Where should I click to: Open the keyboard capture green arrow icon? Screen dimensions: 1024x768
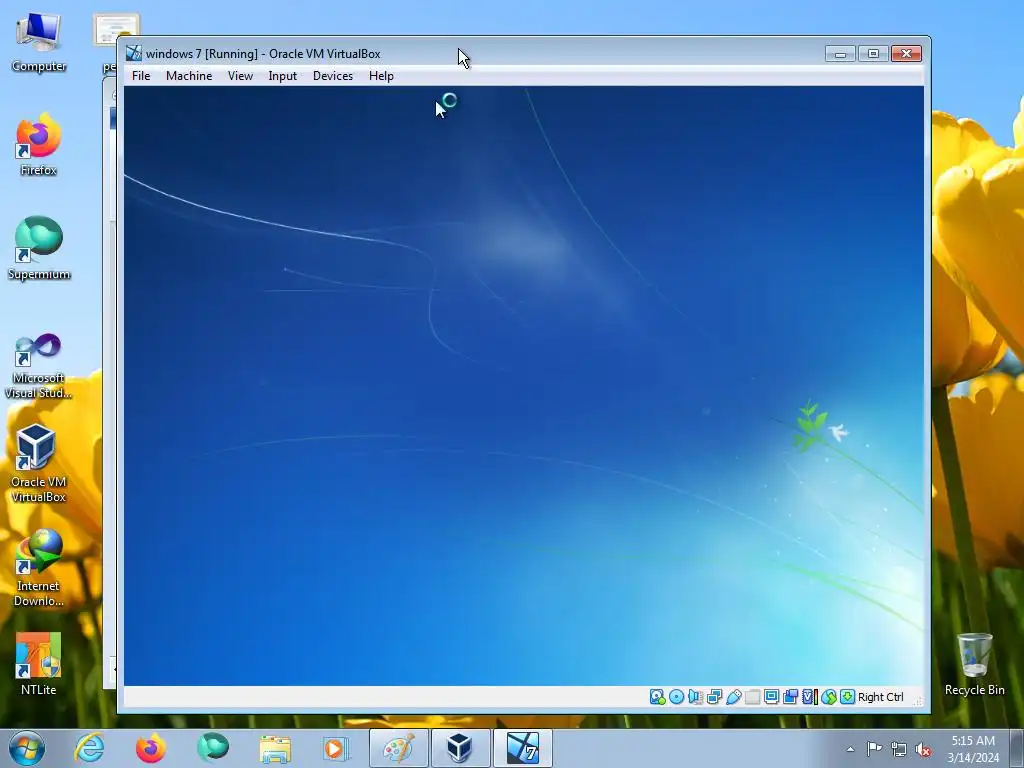(x=847, y=697)
